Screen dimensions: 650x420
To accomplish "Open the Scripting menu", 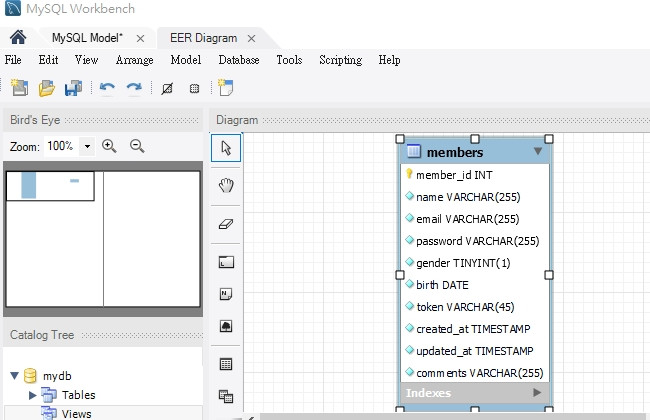I will pos(340,60).
